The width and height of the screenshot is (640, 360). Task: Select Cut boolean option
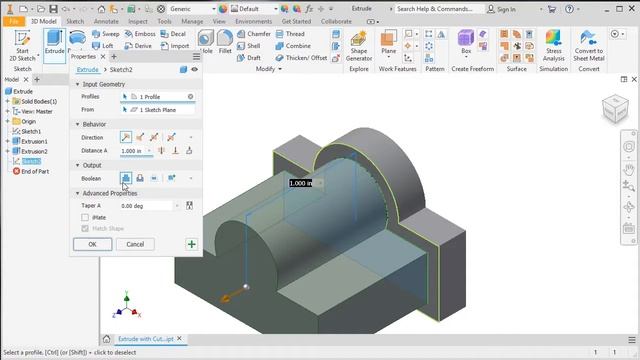pyautogui.click(x=140, y=178)
